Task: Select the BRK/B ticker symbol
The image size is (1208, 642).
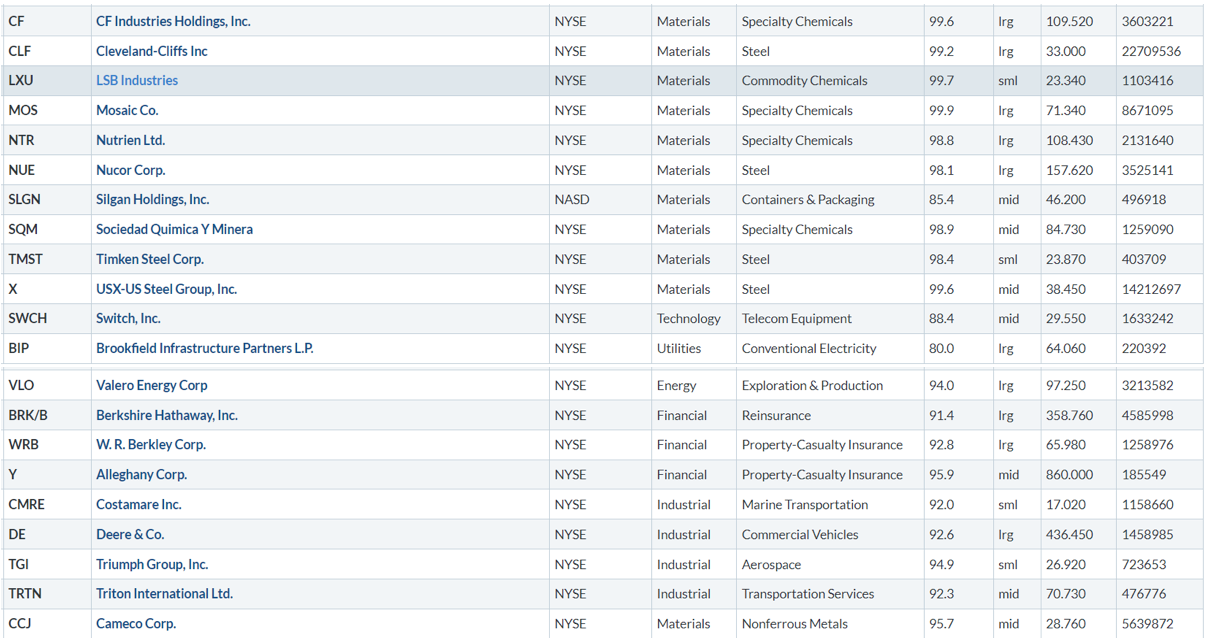Action: pyautogui.click(x=28, y=416)
